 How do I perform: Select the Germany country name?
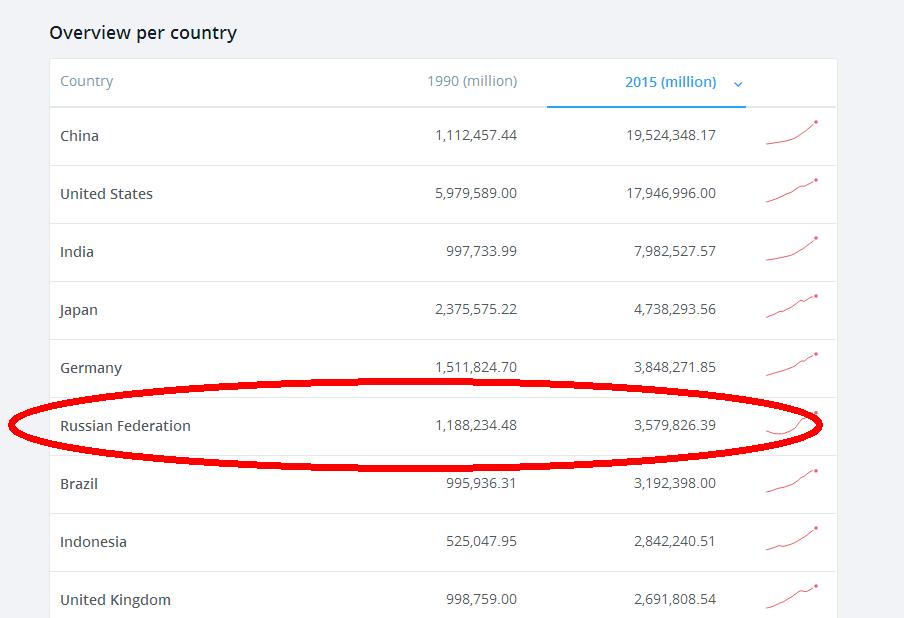click(91, 368)
